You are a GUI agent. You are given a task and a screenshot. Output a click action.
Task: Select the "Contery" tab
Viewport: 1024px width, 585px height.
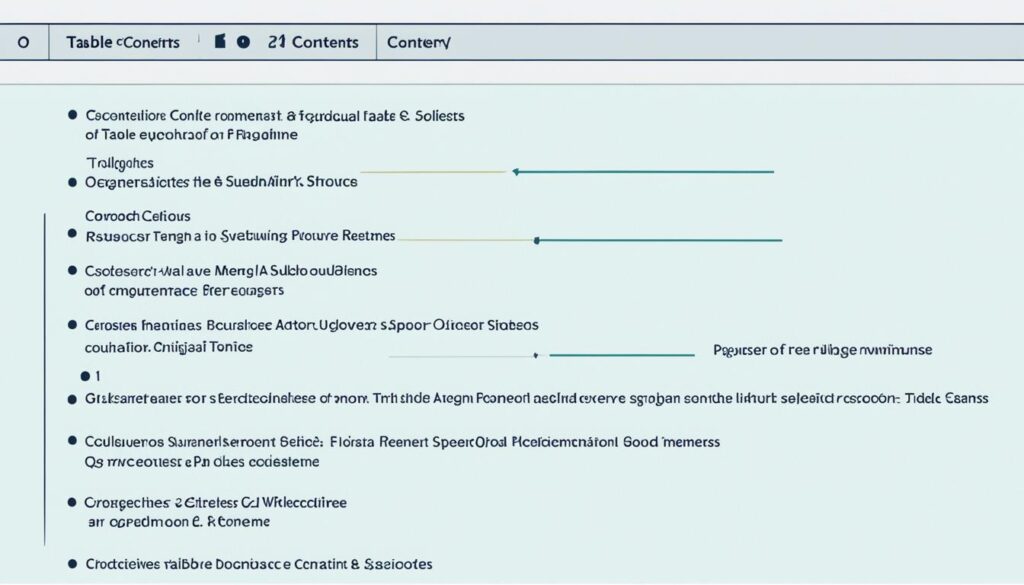pos(418,42)
